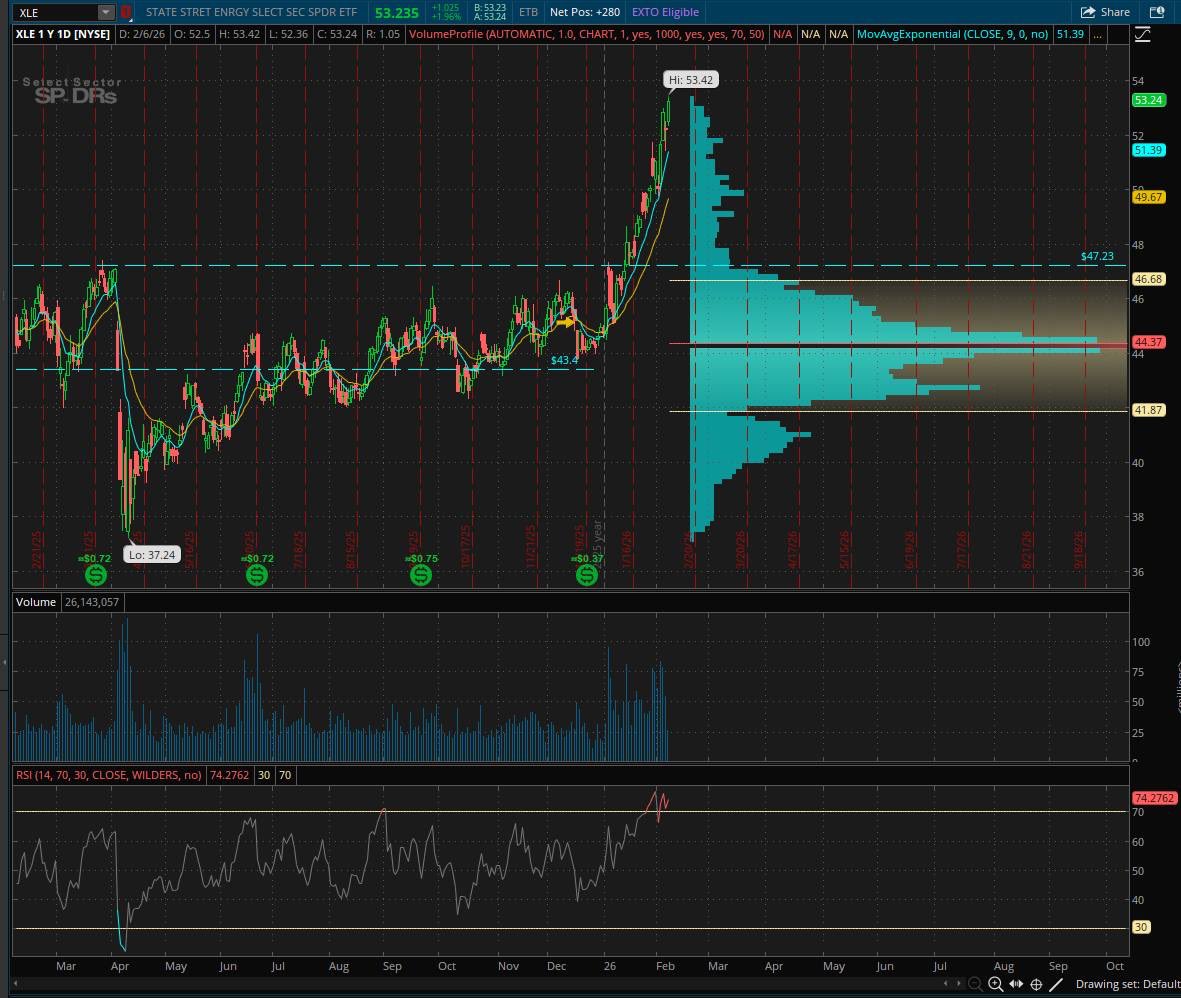Open the XLE symbol dropdown arrow
Image resolution: width=1181 pixels, height=998 pixels.
point(106,12)
